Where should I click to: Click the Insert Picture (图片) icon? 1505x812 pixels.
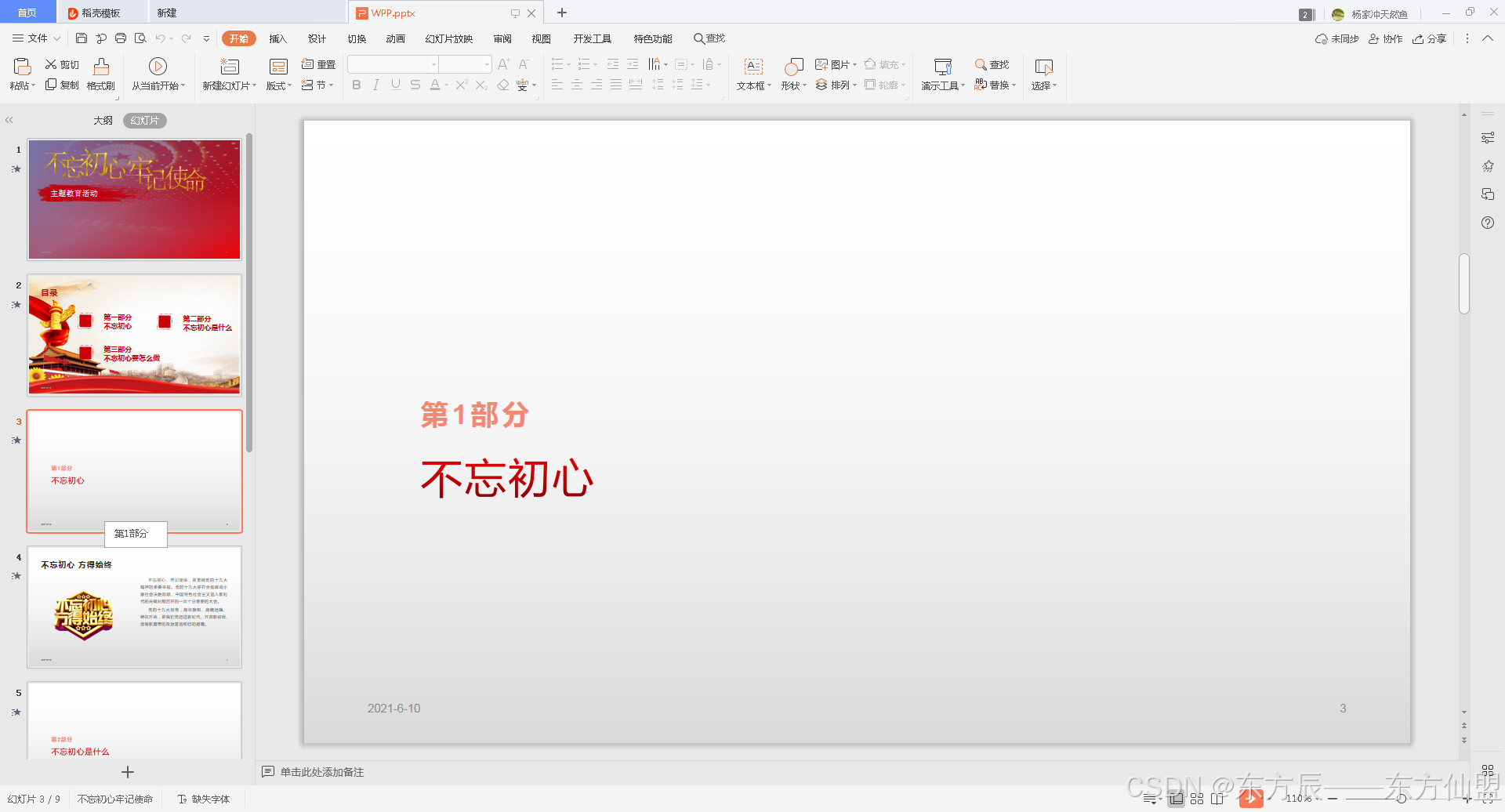(821, 64)
